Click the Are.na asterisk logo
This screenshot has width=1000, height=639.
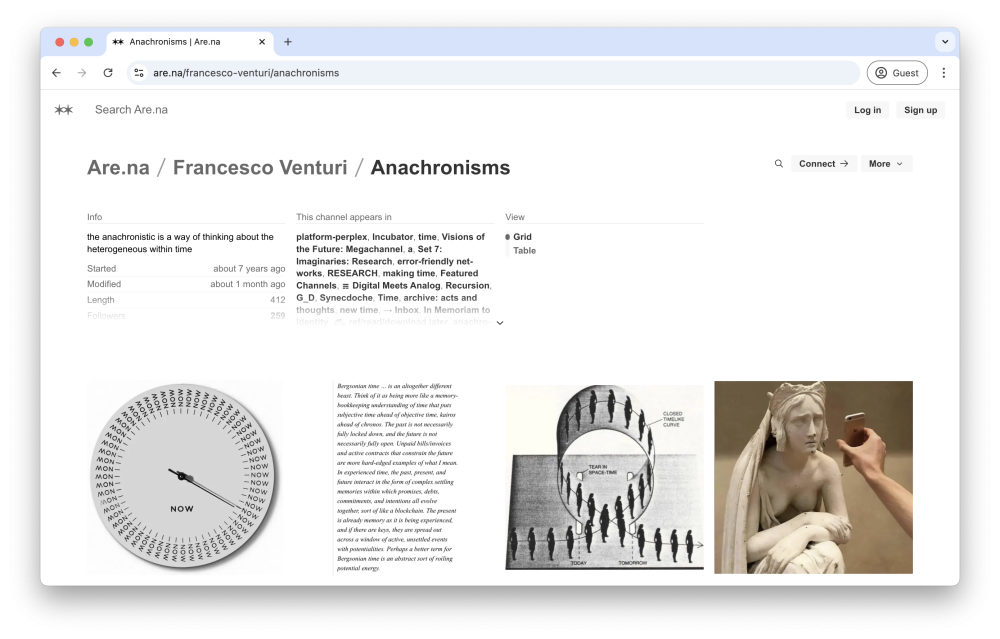tap(64, 110)
